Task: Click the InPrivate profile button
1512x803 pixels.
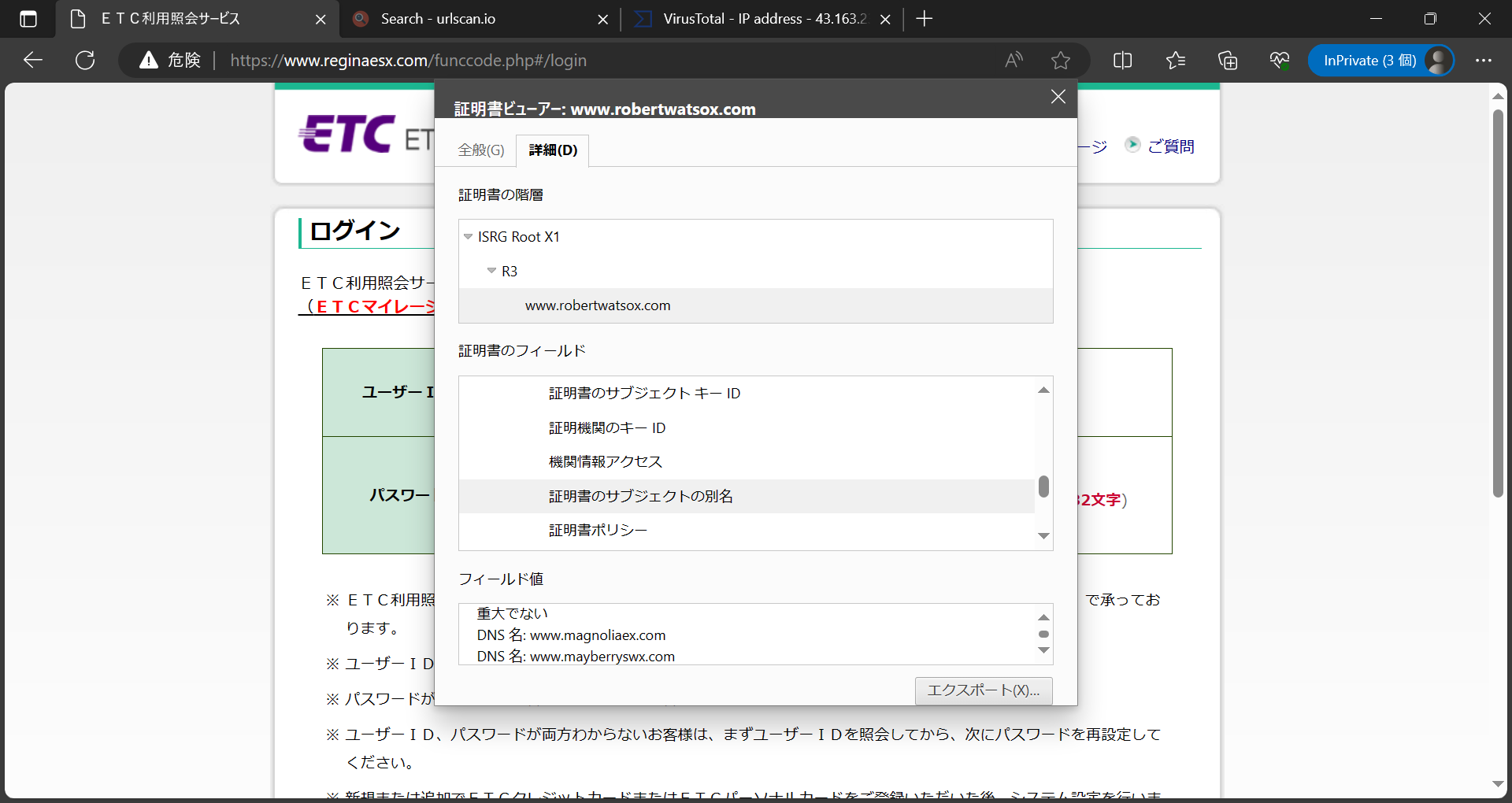Action: (x=1381, y=60)
